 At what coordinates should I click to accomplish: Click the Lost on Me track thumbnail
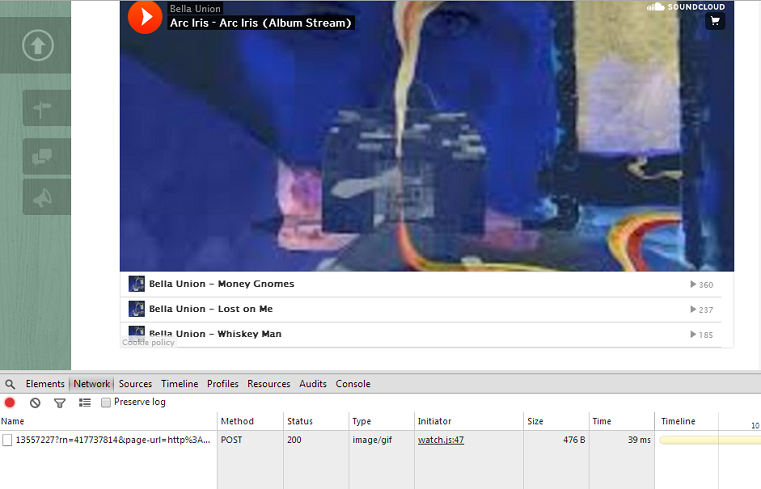(136, 309)
